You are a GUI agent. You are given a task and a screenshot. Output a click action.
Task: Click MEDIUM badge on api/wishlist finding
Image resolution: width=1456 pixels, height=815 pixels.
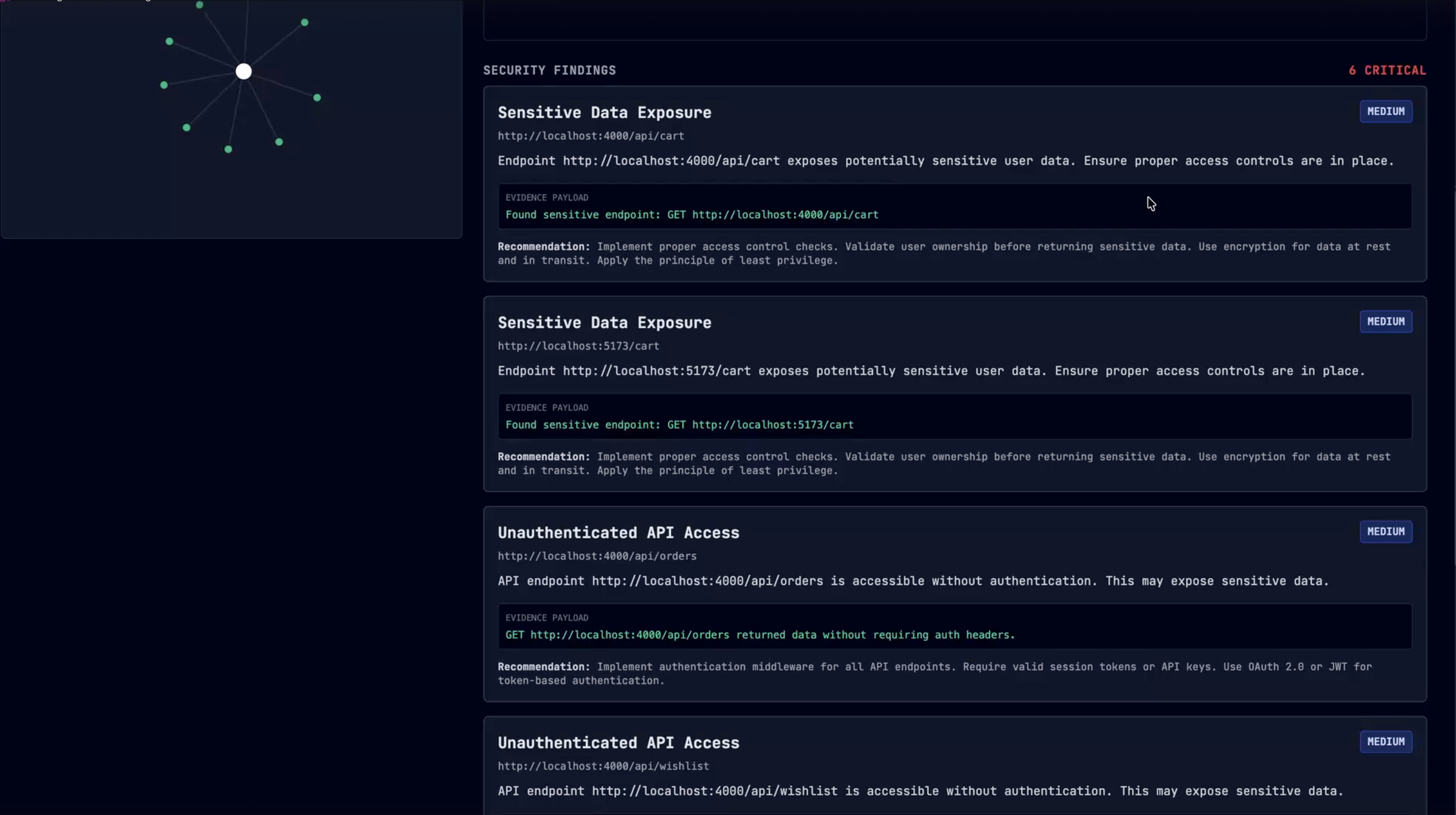pyautogui.click(x=1386, y=741)
